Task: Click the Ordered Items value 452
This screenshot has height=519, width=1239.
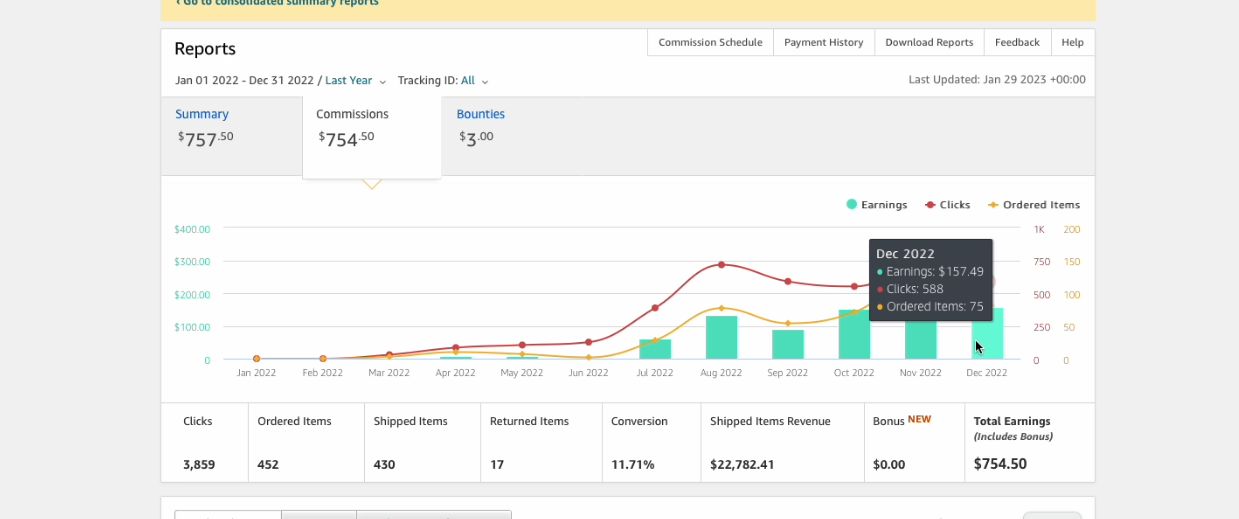Action: click(x=268, y=465)
